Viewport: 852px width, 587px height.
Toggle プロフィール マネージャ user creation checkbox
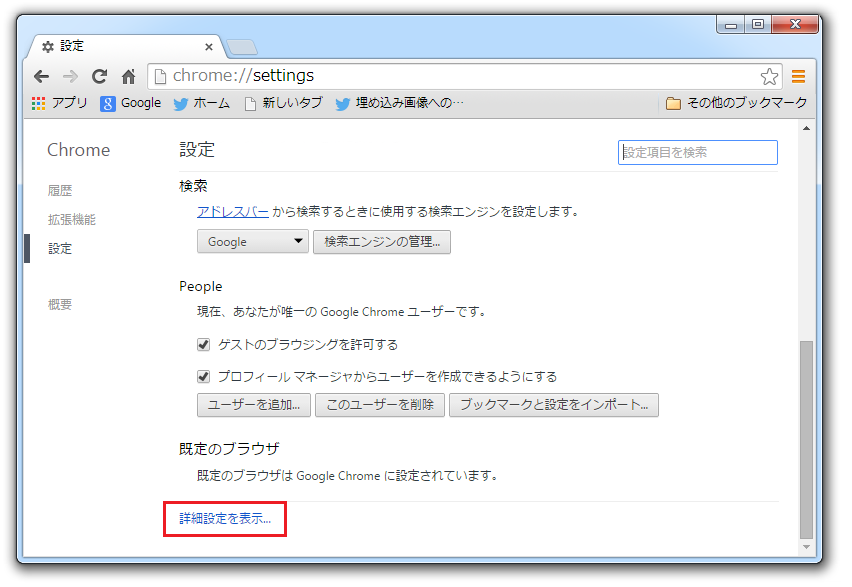pyautogui.click(x=203, y=377)
